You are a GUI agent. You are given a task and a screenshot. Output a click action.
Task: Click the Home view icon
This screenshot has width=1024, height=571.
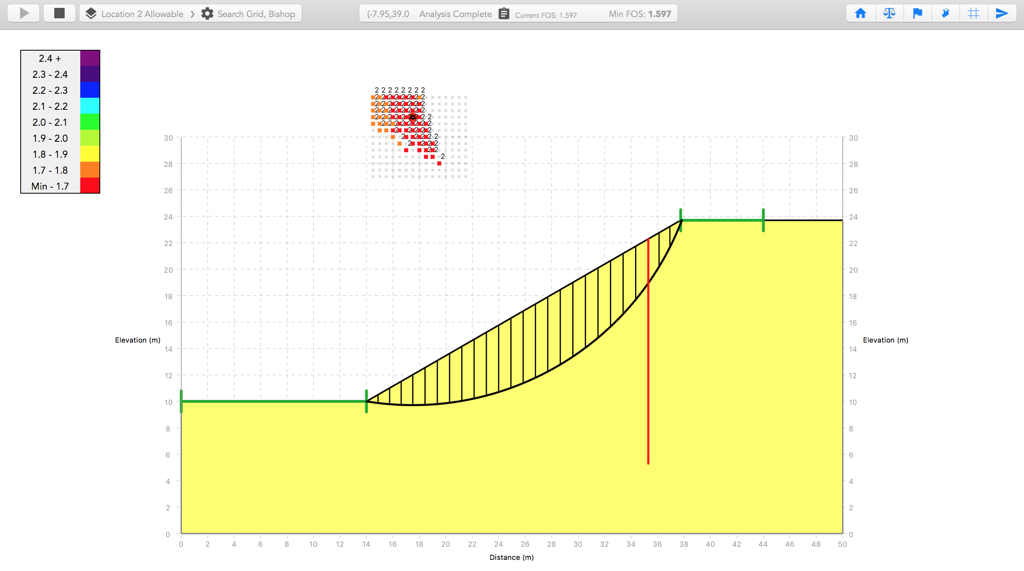pos(860,14)
